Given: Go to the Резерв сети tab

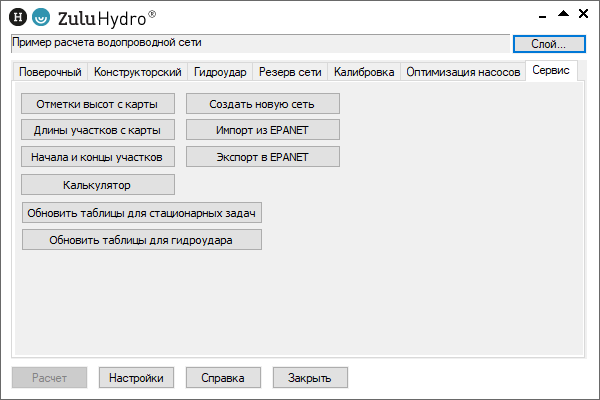Looking at the screenshot, I should (x=290, y=73).
